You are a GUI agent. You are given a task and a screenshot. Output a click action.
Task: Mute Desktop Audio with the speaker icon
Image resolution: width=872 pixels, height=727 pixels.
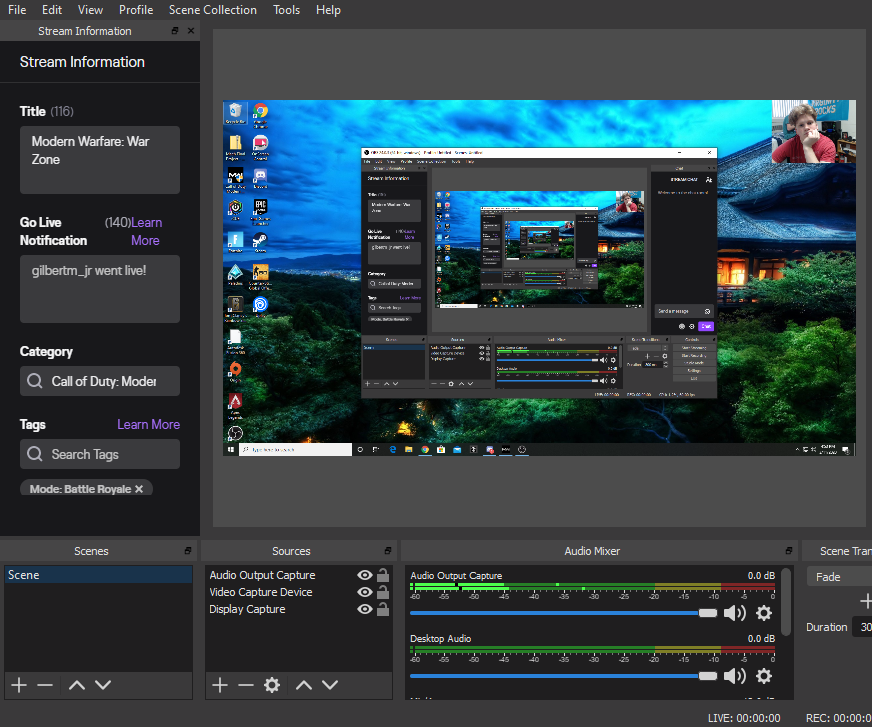click(x=735, y=675)
